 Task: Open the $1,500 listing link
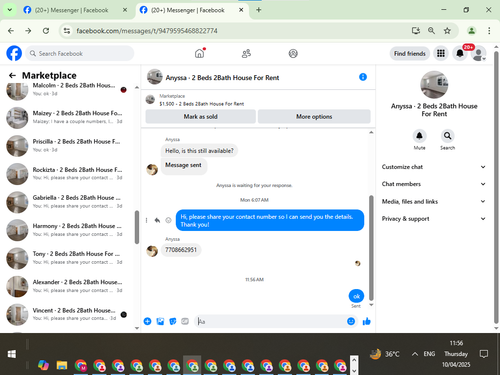202,104
